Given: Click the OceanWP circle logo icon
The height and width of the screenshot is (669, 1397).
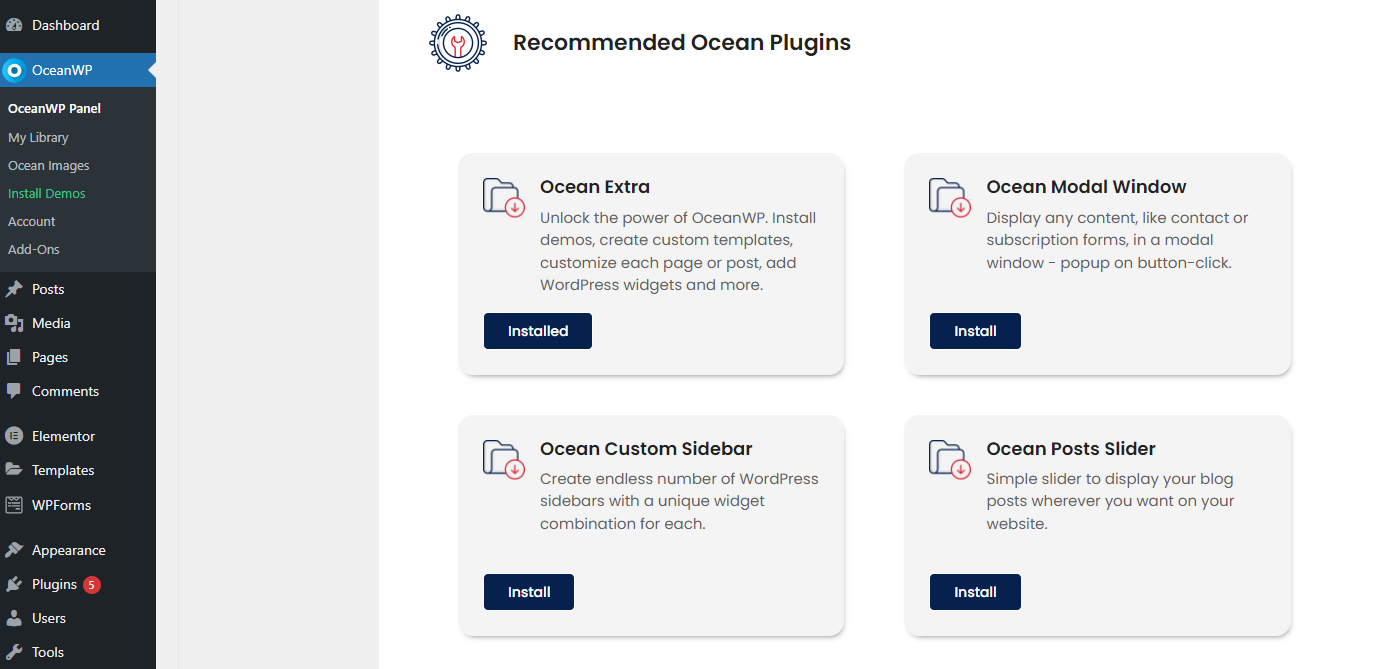Looking at the screenshot, I should coord(14,70).
